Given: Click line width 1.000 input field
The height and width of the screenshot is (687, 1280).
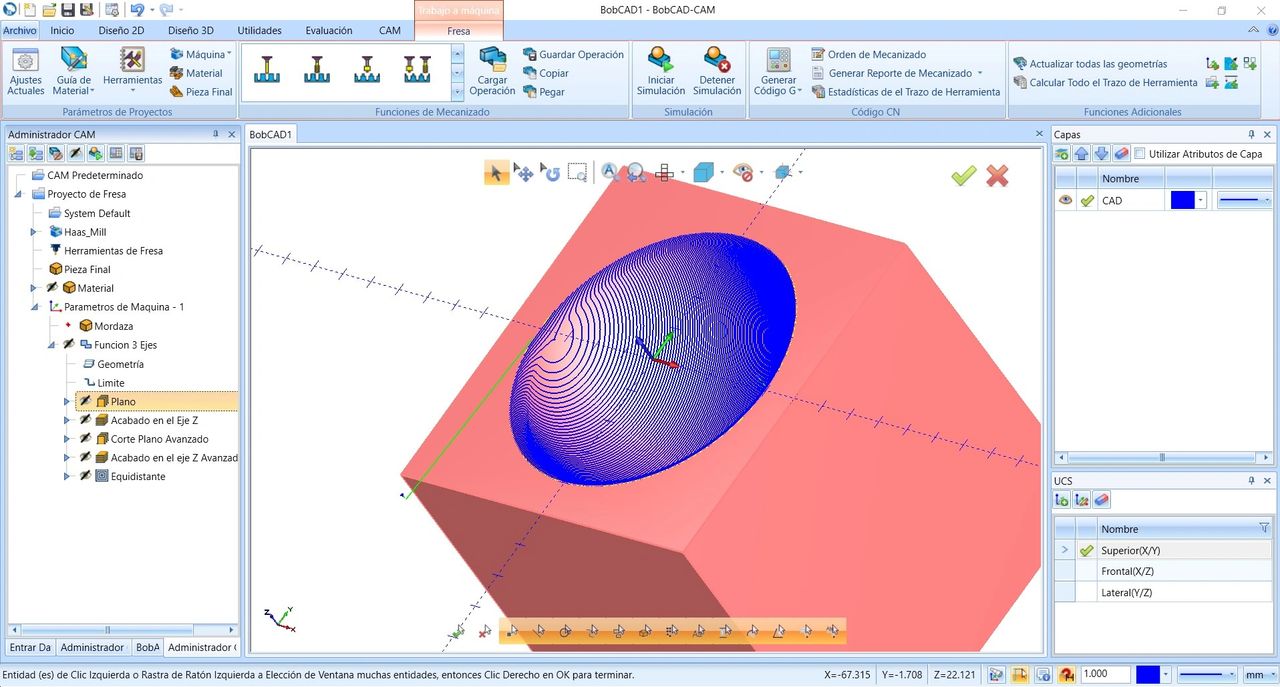Looking at the screenshot, I should coord(1106,675).
